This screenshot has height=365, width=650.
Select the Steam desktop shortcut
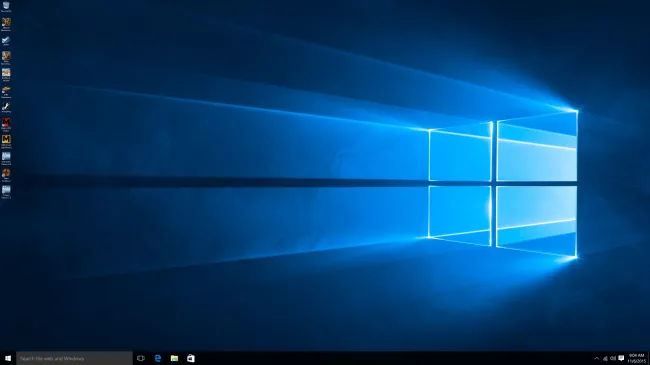(x=6, y=108)
